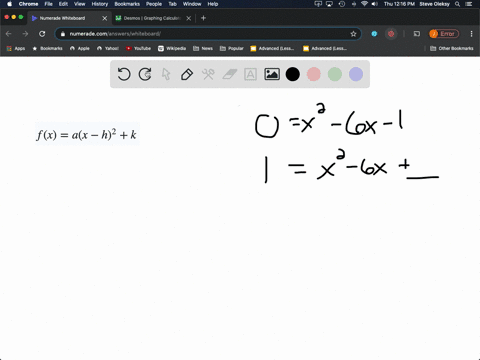Viewport: 480px width, 360px height.
Task: Choose the pink pen color
Action: 314,74
